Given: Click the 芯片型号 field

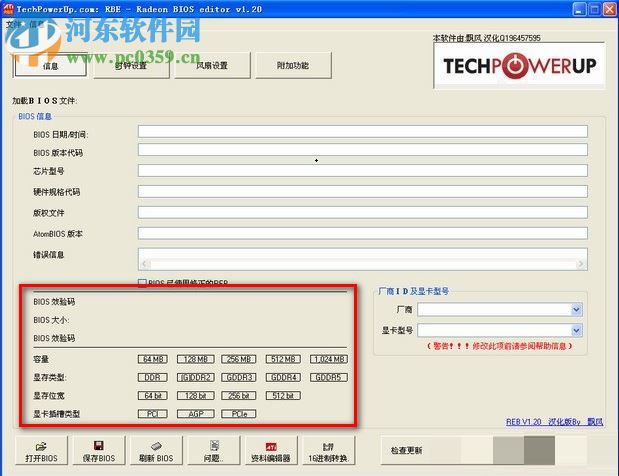Looking at the screenshot, I should click(362, 171).
